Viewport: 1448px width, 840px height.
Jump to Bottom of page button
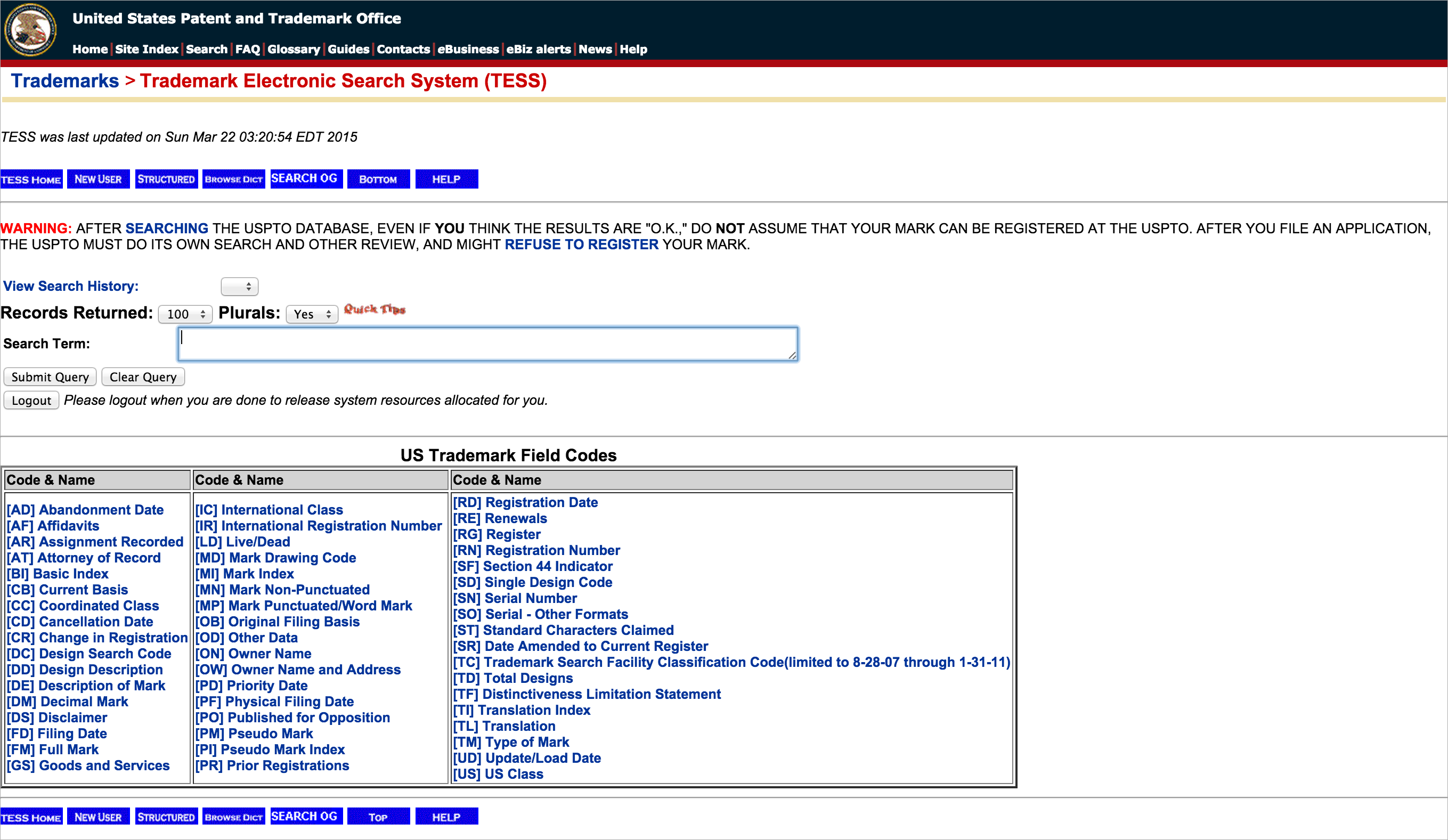378,180
